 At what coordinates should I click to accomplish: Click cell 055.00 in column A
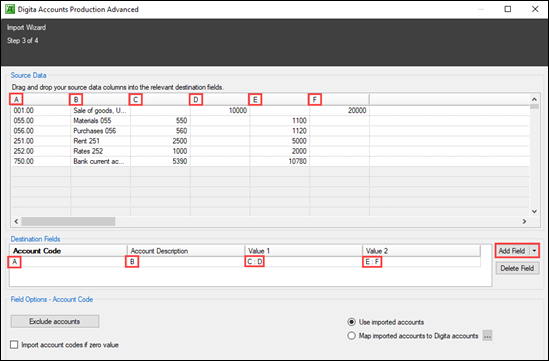[41, 121]
